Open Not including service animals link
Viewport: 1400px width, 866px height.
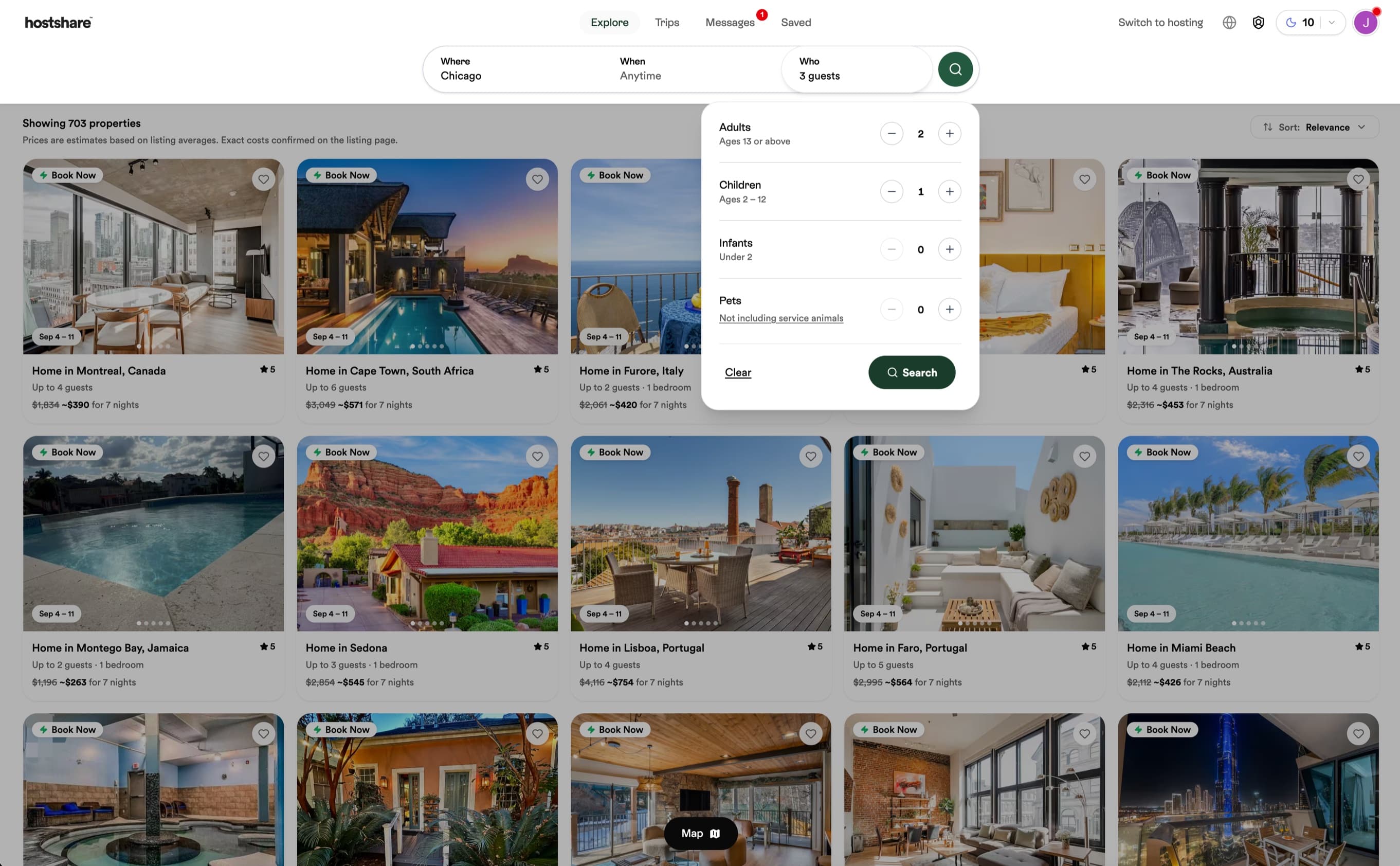(781, 318)
